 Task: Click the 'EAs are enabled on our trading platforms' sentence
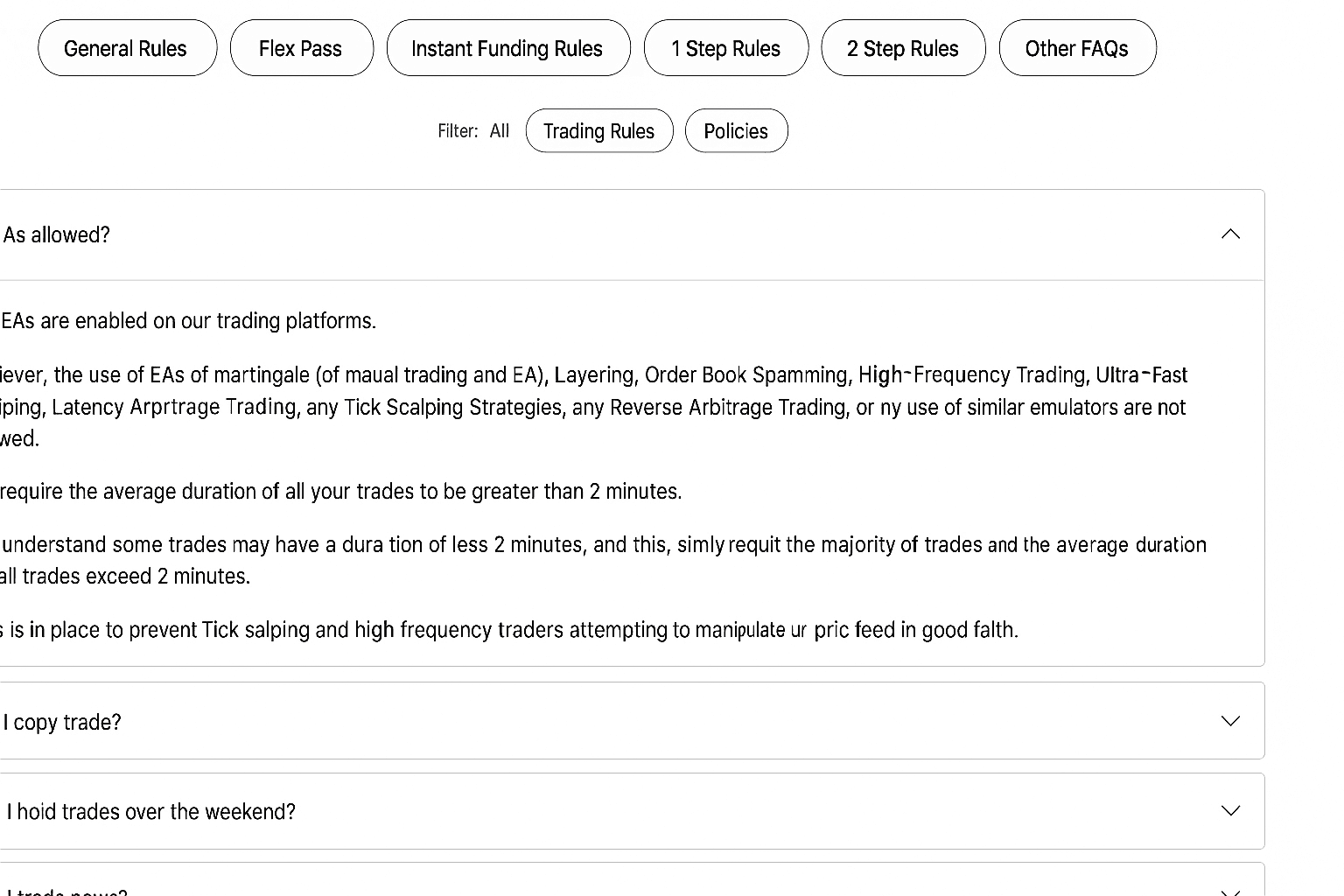pos(188,321)
